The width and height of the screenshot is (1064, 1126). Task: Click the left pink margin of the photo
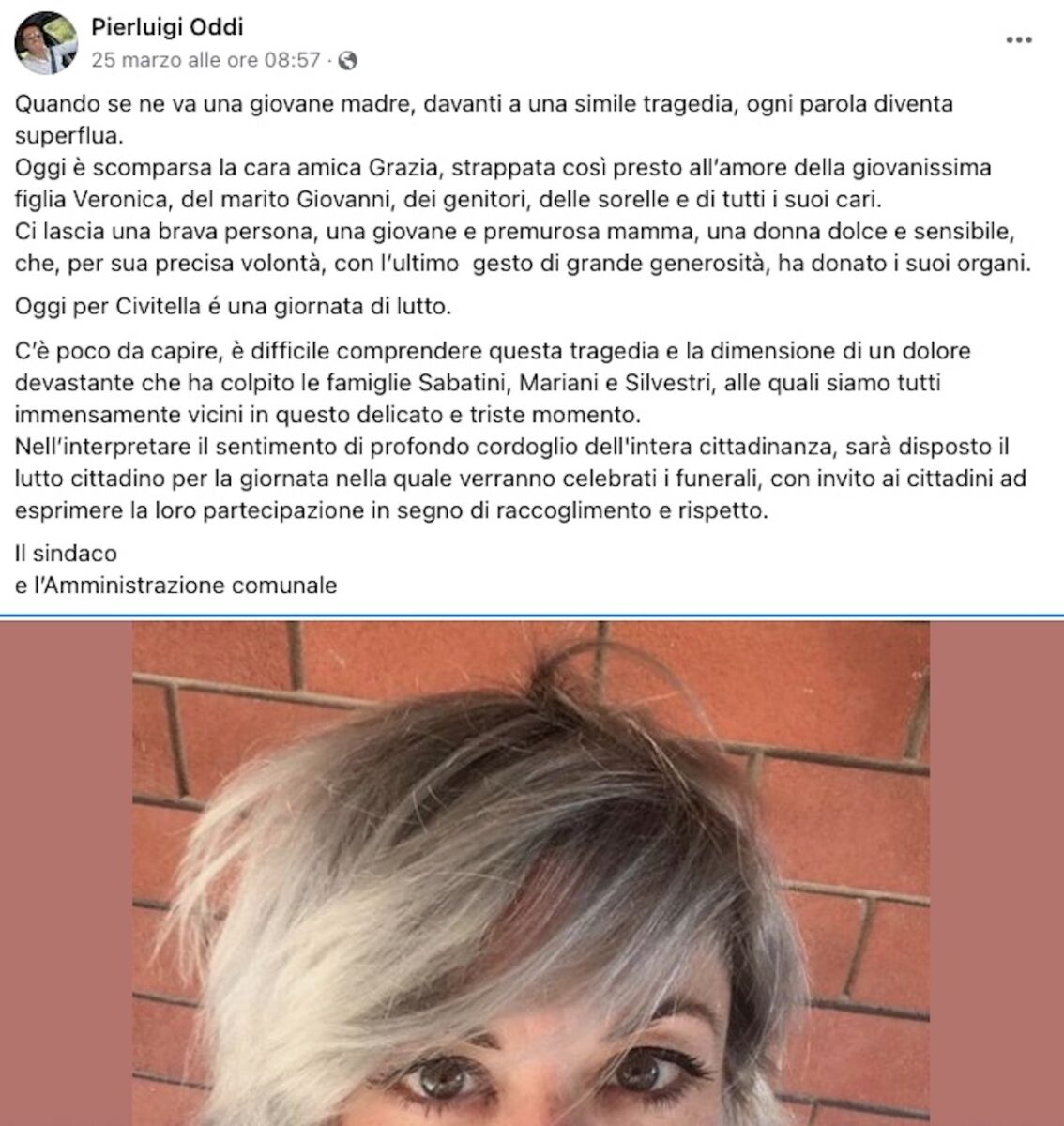click(x=66, y=873)
